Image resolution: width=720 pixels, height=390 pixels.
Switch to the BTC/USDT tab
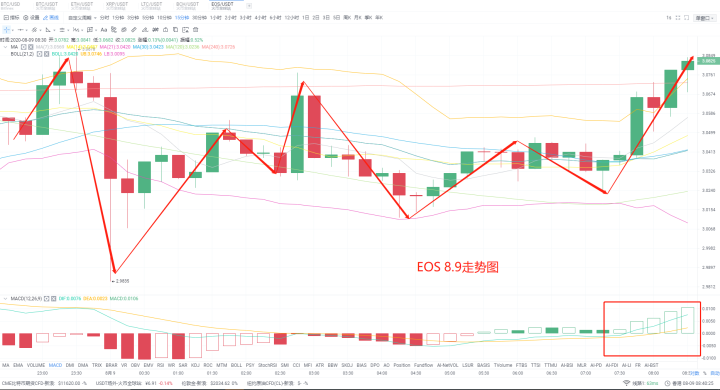(x=47, y=6)
